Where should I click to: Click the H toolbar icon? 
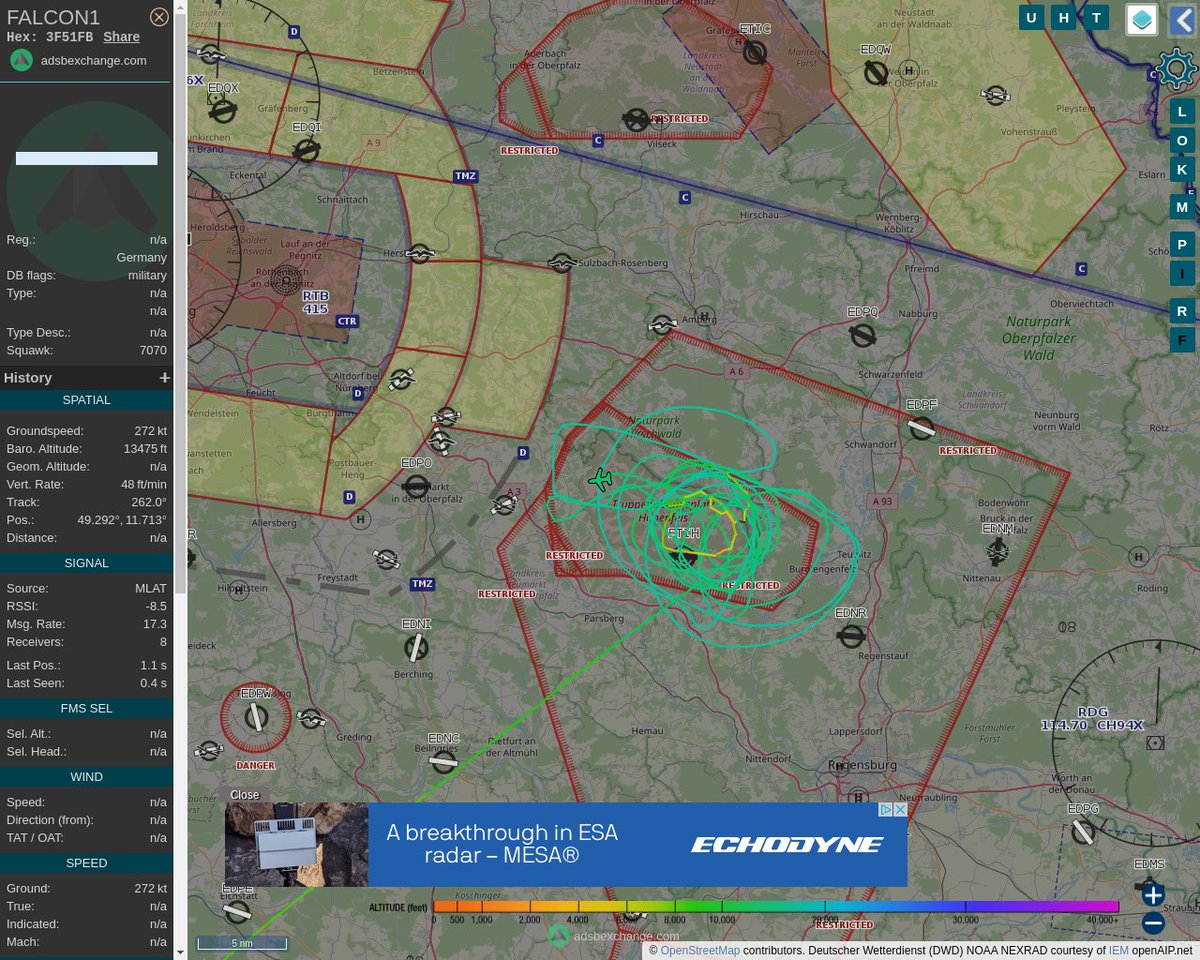coord(1063,17)
